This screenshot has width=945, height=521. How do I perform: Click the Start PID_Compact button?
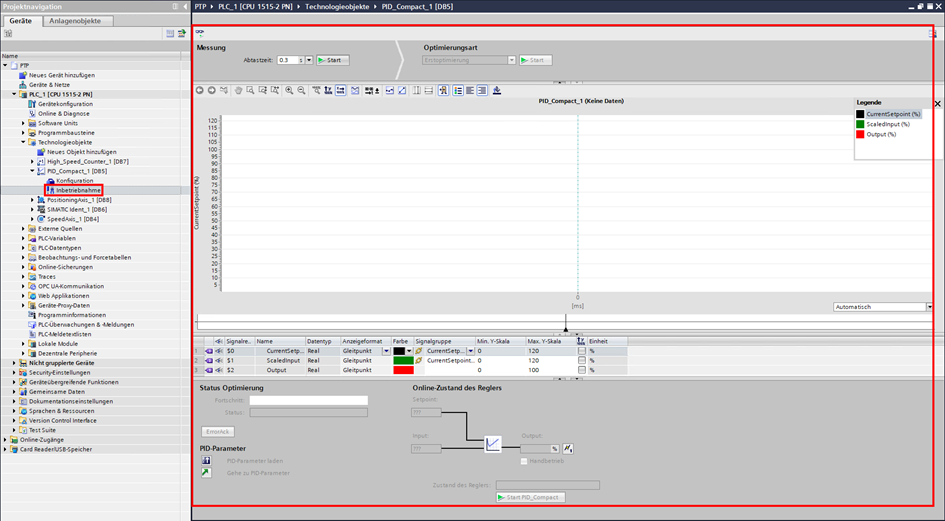pos(530,497)
